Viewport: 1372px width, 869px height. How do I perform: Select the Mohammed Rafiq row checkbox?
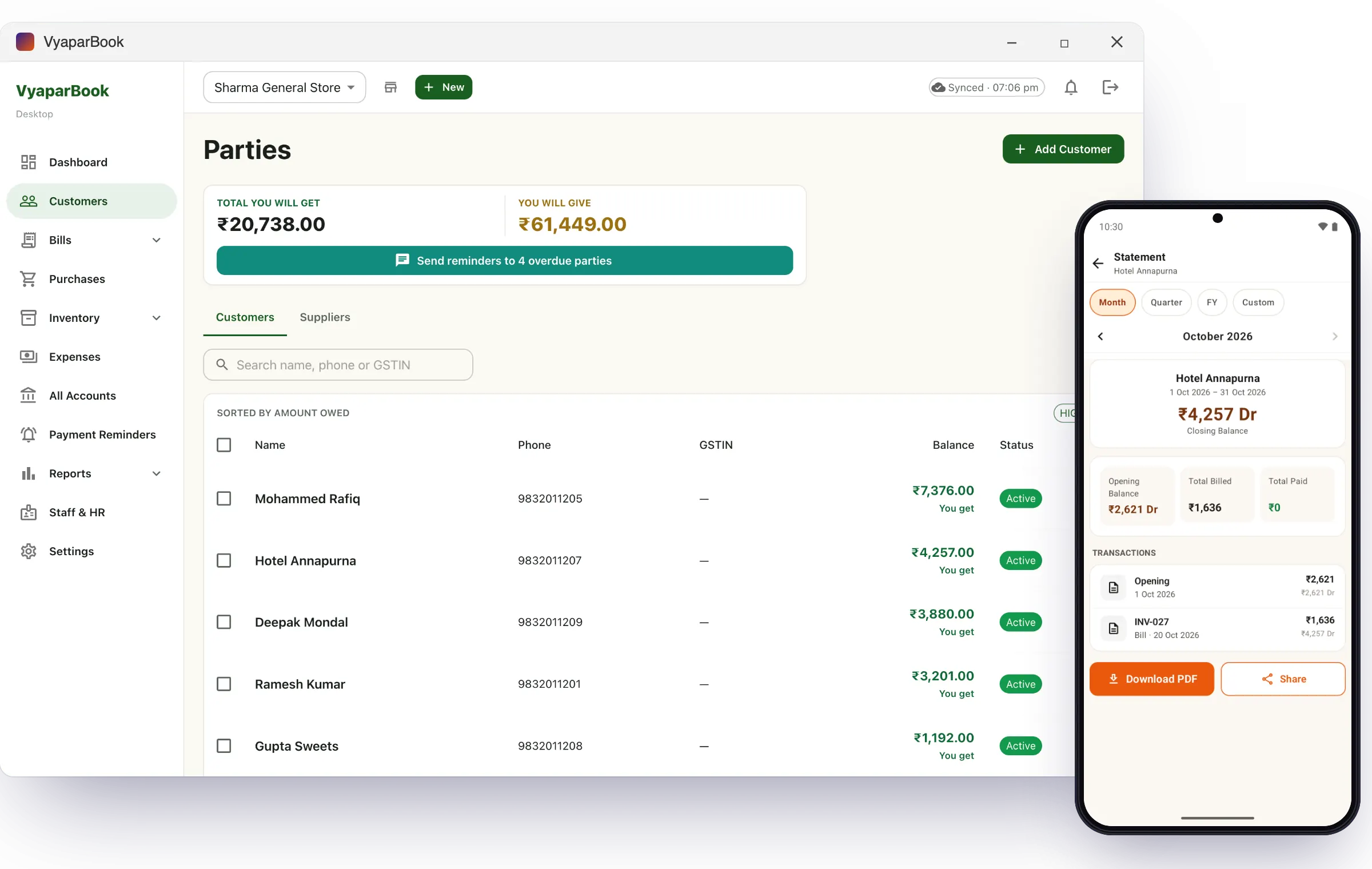224,499
